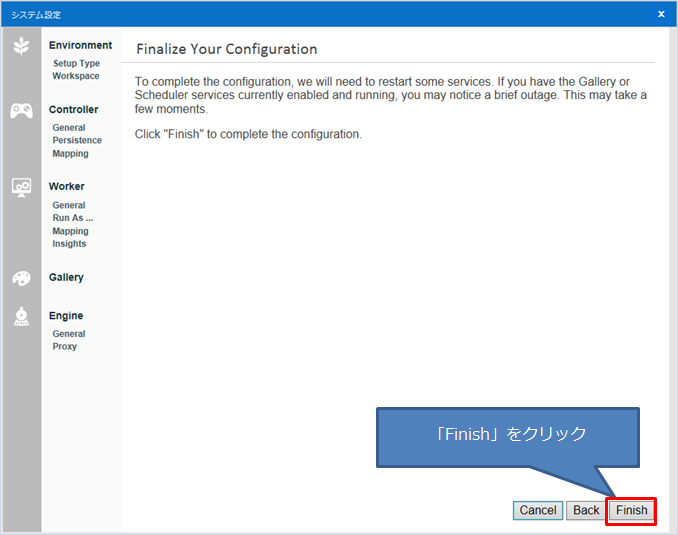Click the Environment leaf icon
The image size is (678, 535).
coord(21,45)
